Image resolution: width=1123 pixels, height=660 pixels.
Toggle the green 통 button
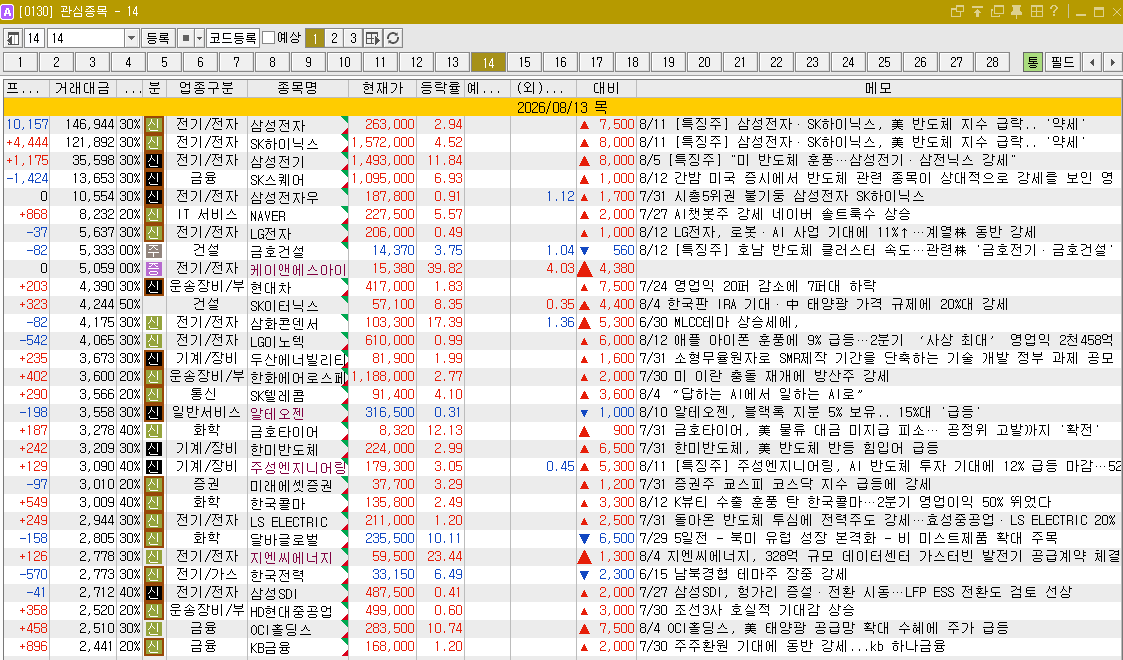coord(1032,62)
